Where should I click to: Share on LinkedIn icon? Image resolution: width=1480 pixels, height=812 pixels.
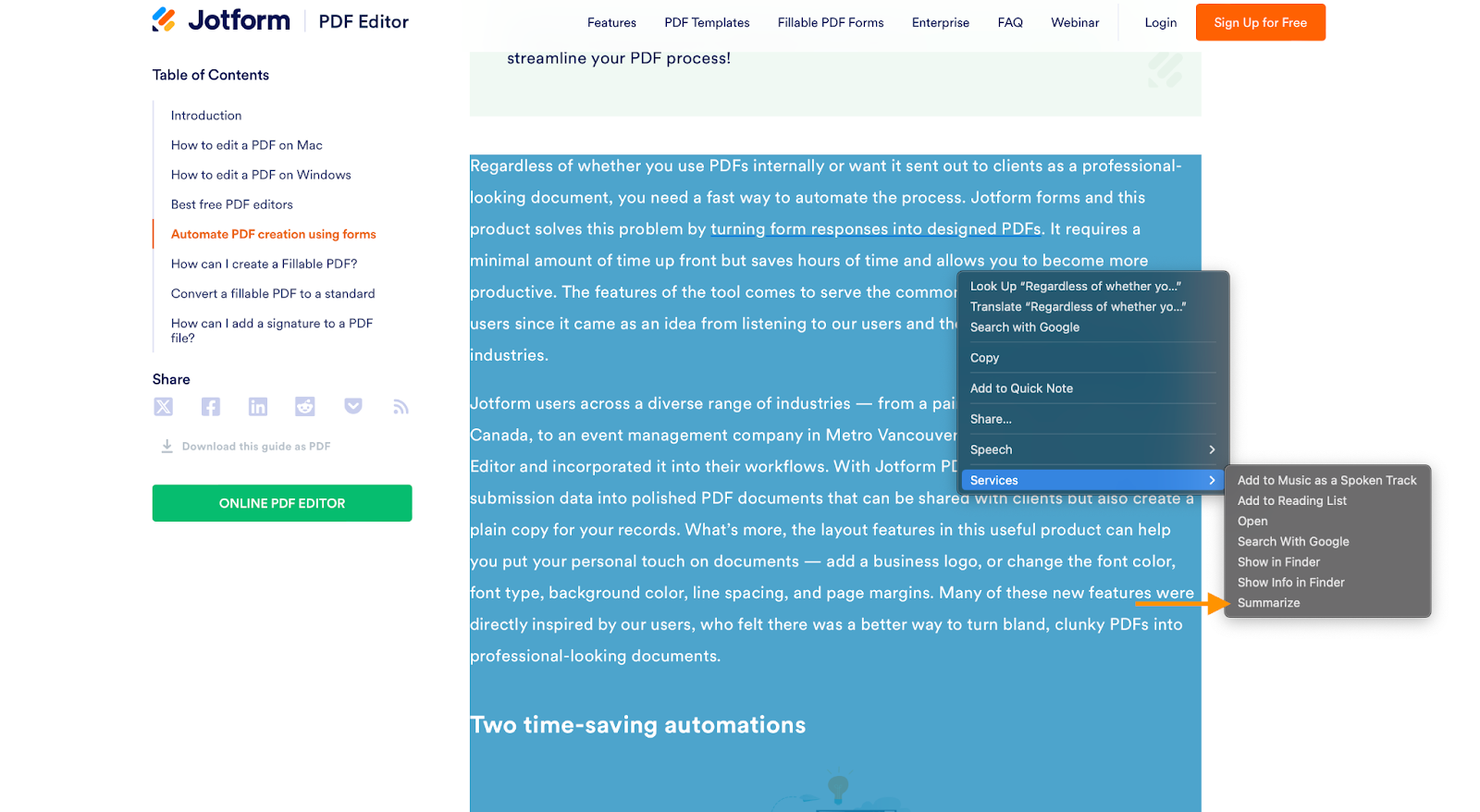pyautogui.click(x=258, y=407)
